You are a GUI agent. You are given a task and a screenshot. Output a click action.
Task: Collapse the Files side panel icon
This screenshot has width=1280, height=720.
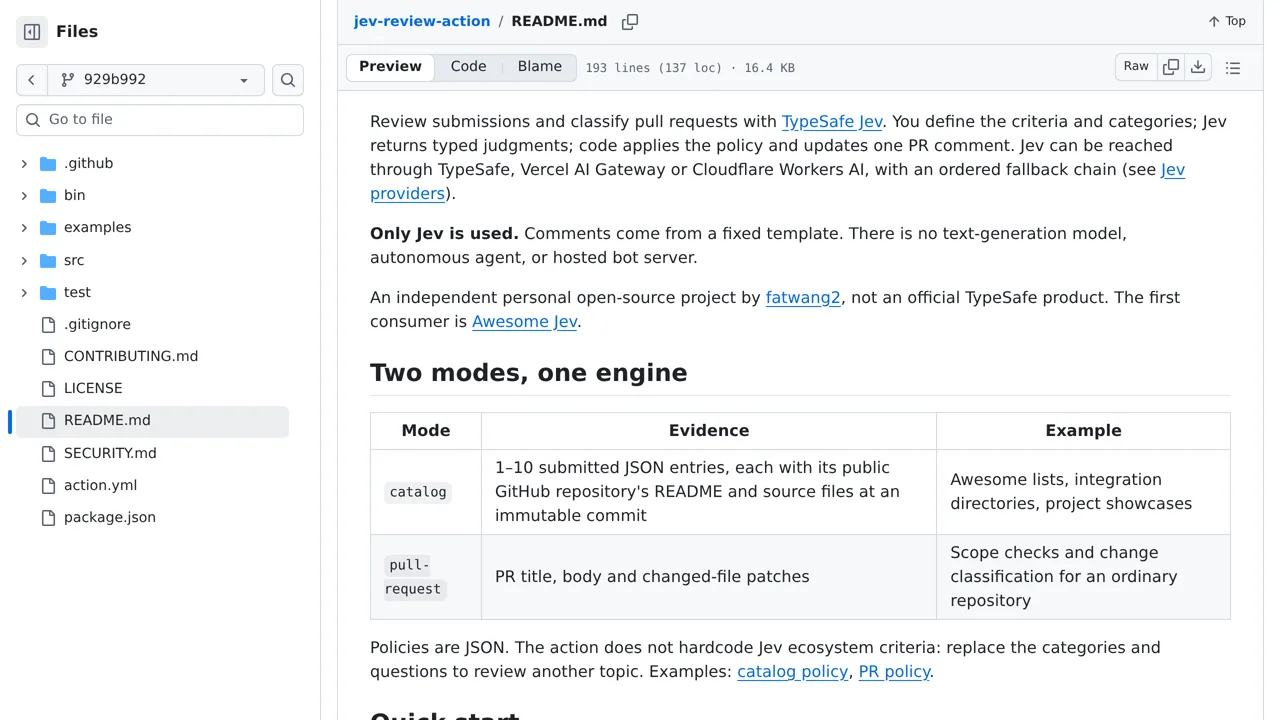tap(32, 32)
